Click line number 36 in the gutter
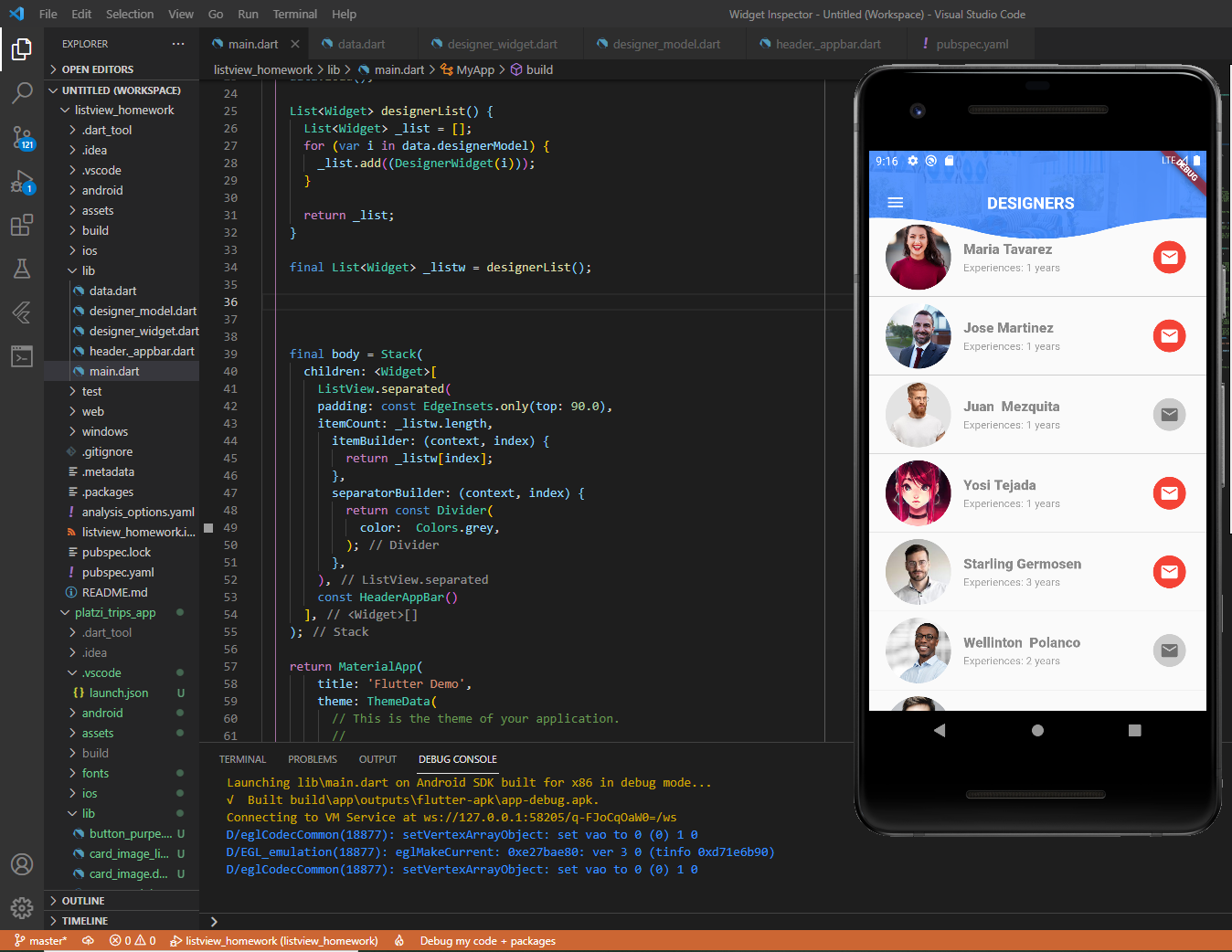 (230, 301)
